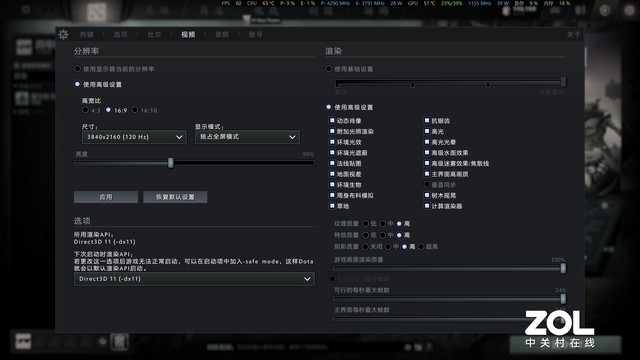This screenshot has height=360, width=640.
Task: Click the 应用 button
Action: coord(106,197)
